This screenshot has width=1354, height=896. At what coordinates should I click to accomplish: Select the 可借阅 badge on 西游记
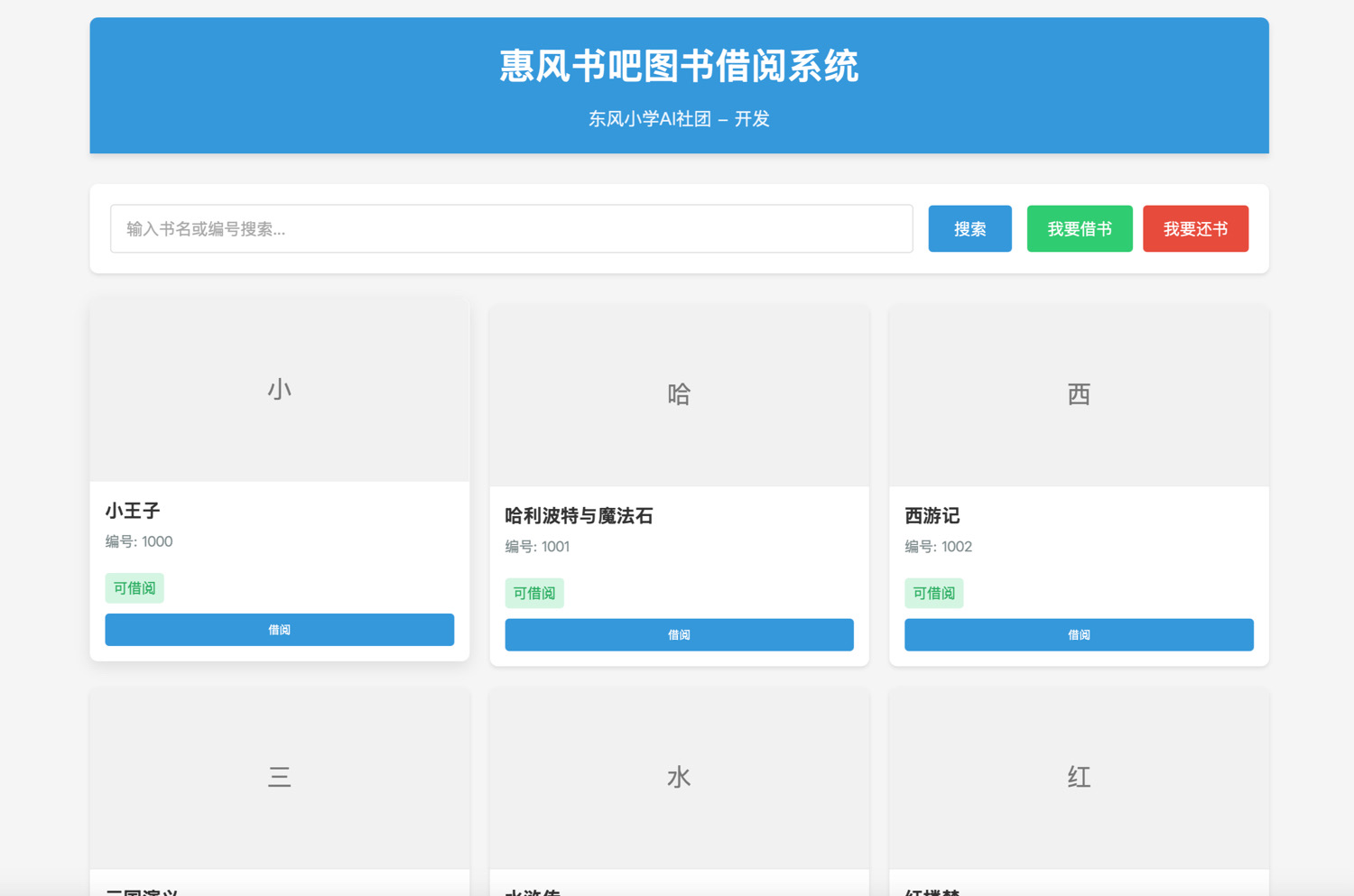pos(933,593)
